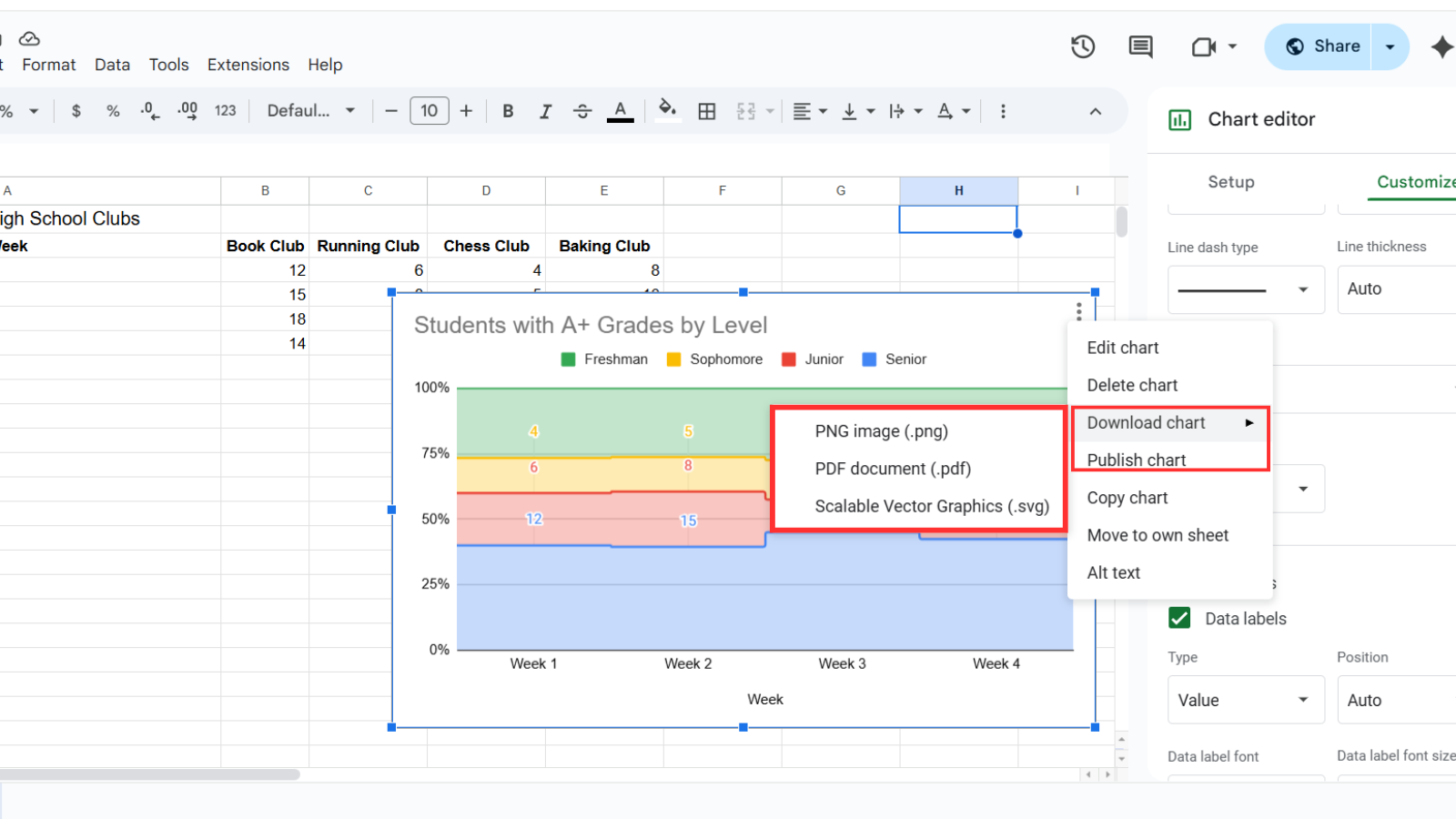Open borders menu icon
Image resolution: width=1456 pixels, height=819 pixels.
pos(707,111)
